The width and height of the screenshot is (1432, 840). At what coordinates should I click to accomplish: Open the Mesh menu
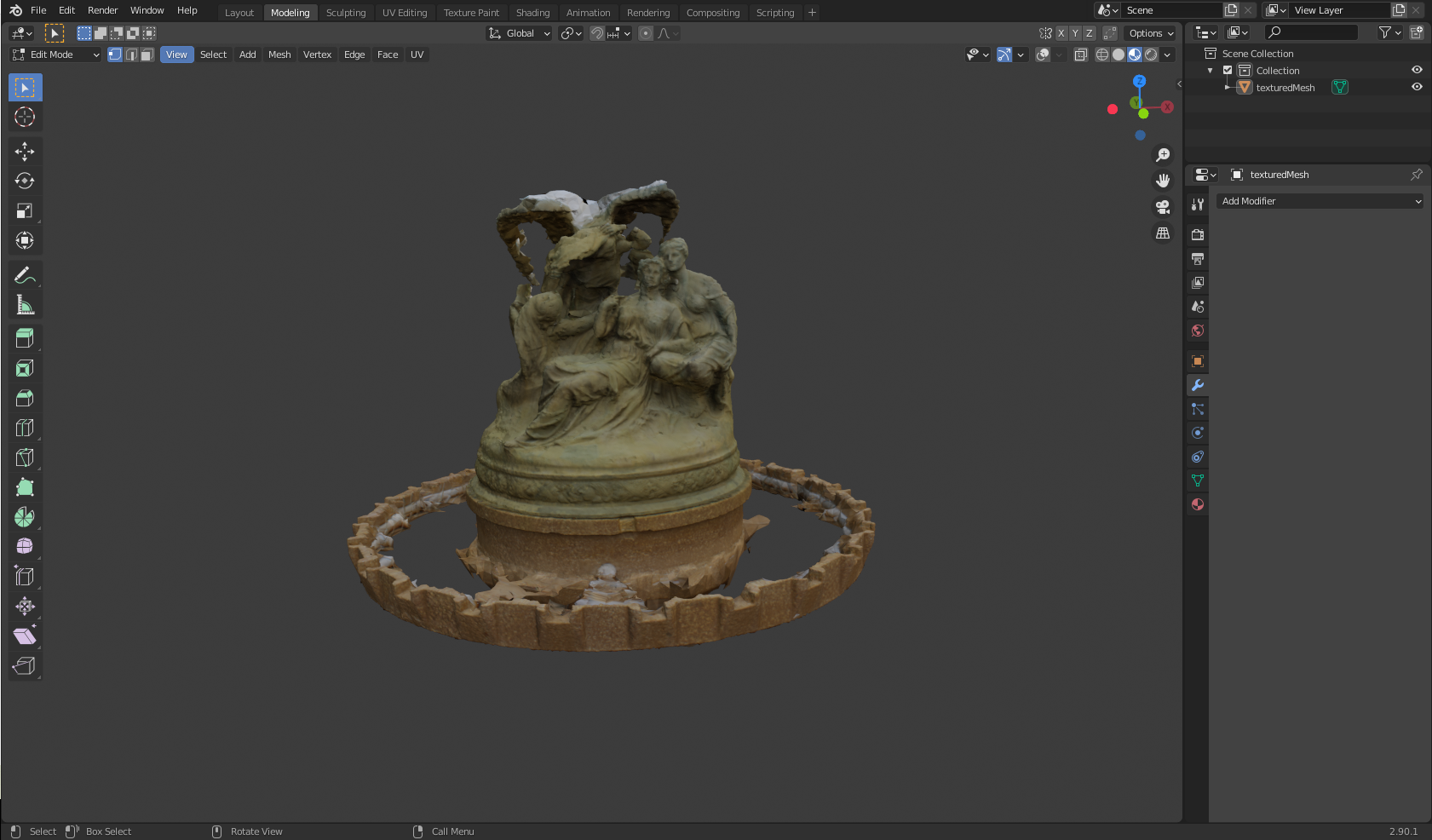coord(279,55)
